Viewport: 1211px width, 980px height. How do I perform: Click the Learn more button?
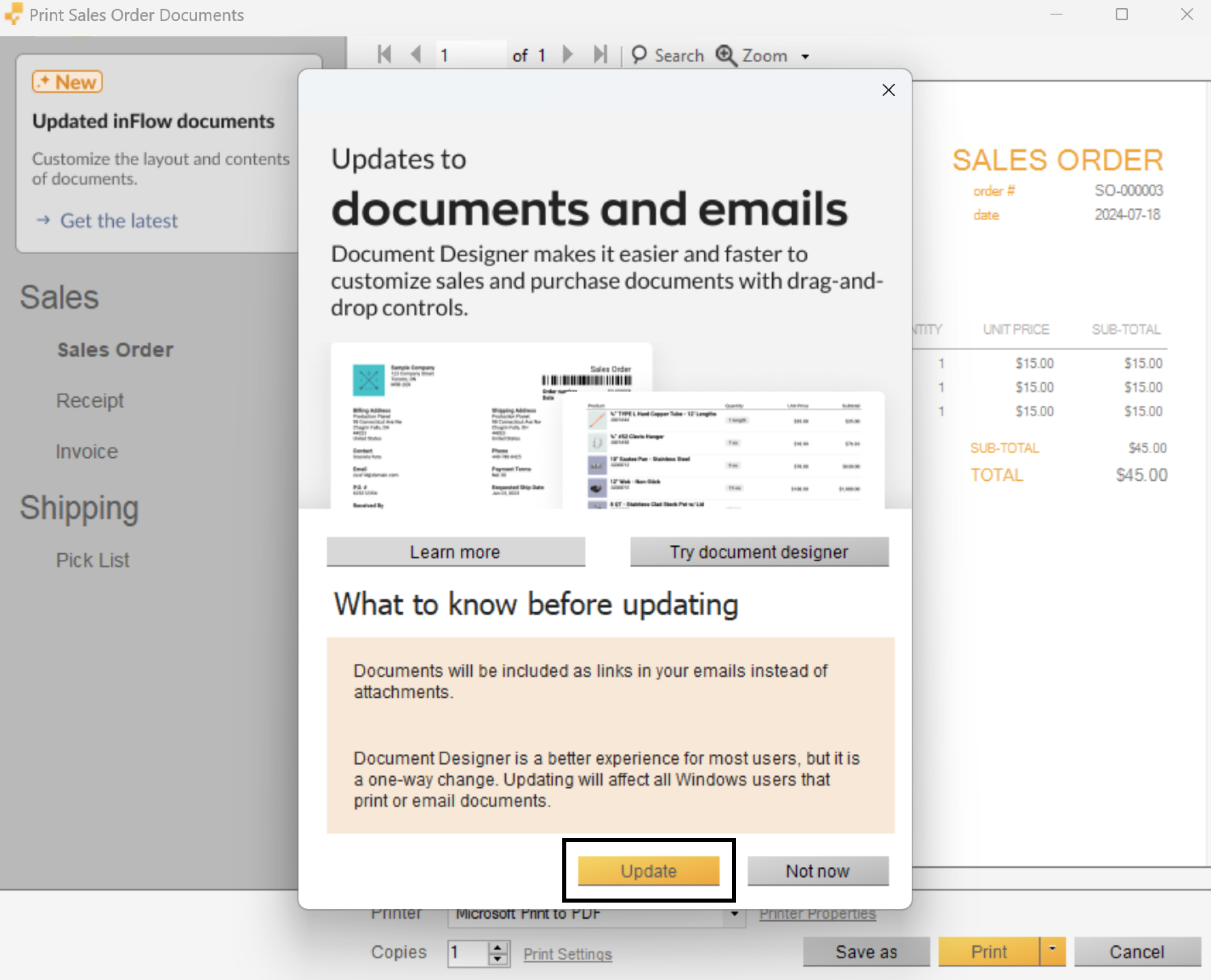(x=455, y=552)
